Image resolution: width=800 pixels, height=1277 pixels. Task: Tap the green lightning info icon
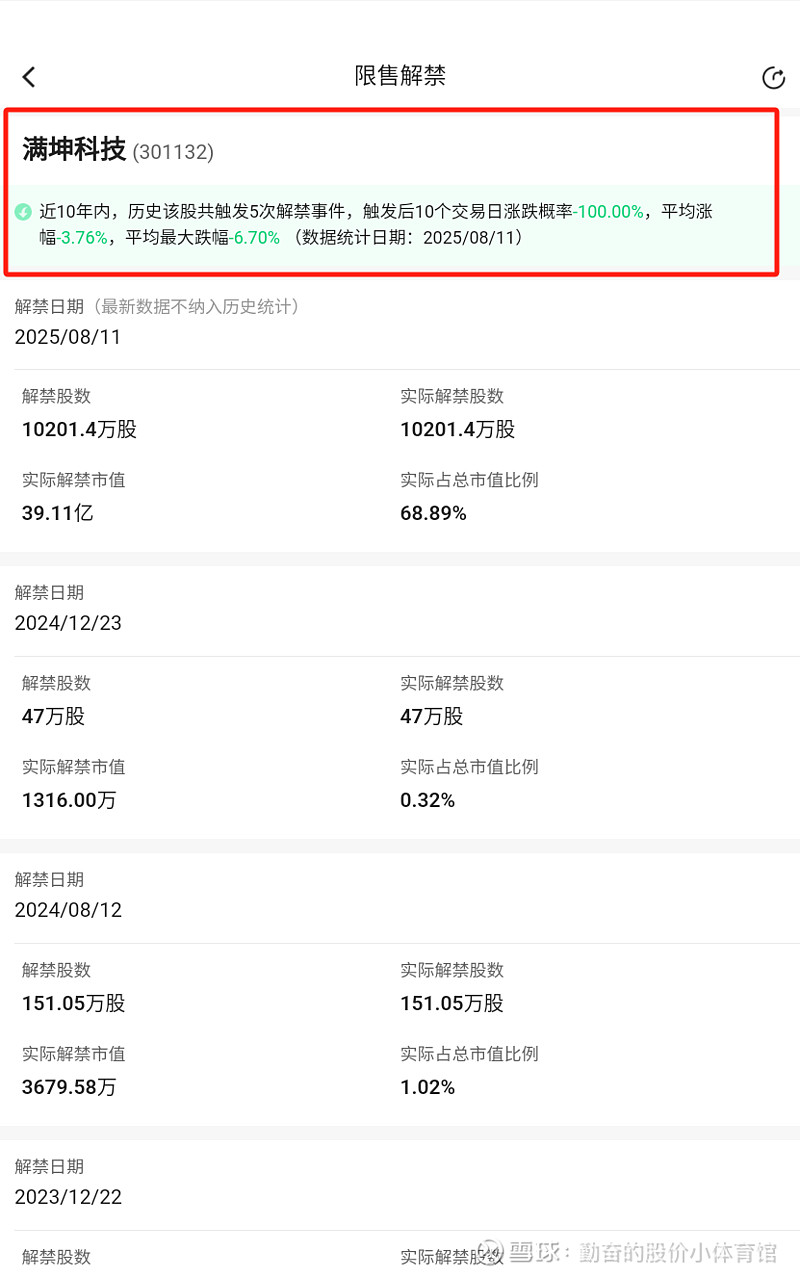click(x=23, y=212)
